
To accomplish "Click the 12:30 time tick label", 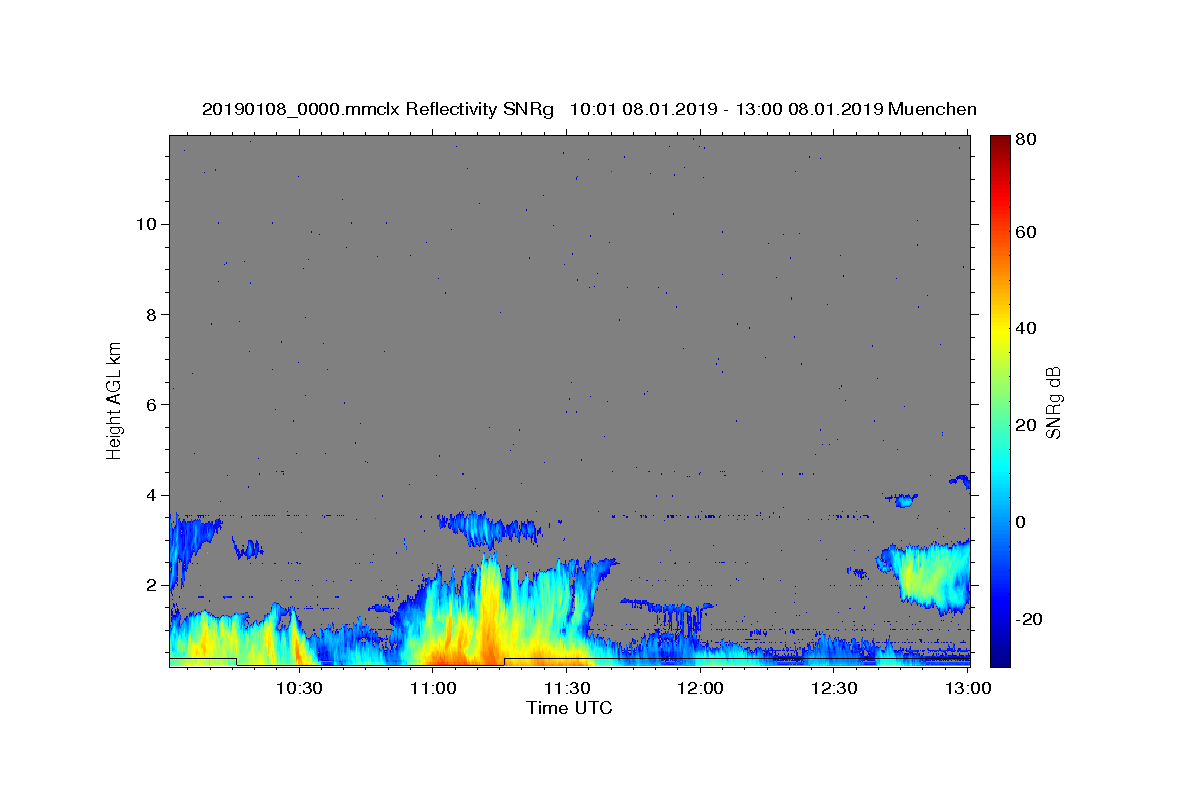I will 834,689.
